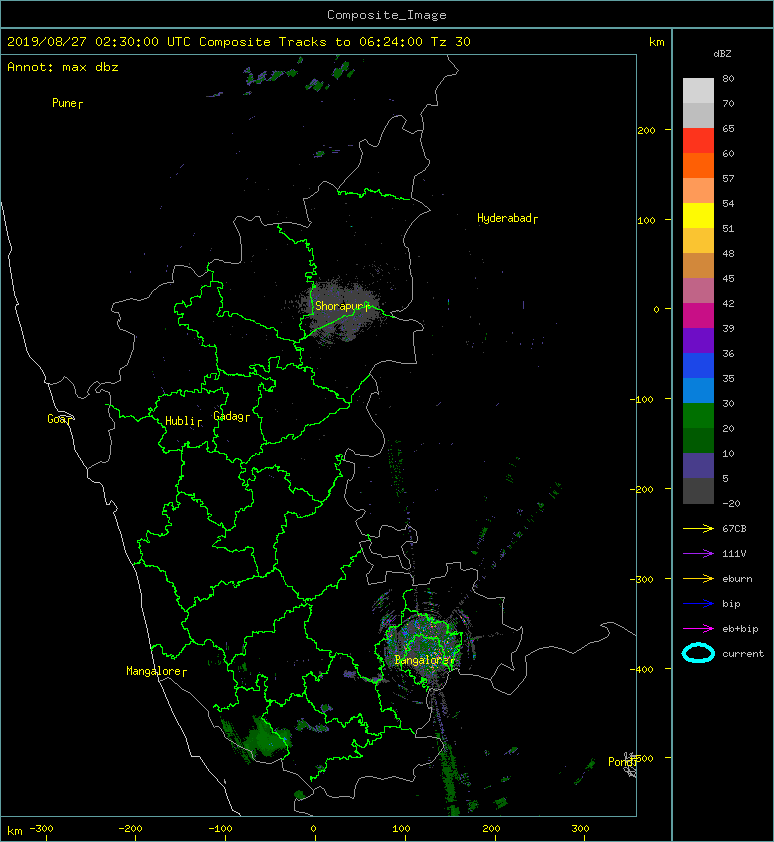Click the 300 km tick on horizontal axis
Screen dimensions: 774x842
point(580,829)
